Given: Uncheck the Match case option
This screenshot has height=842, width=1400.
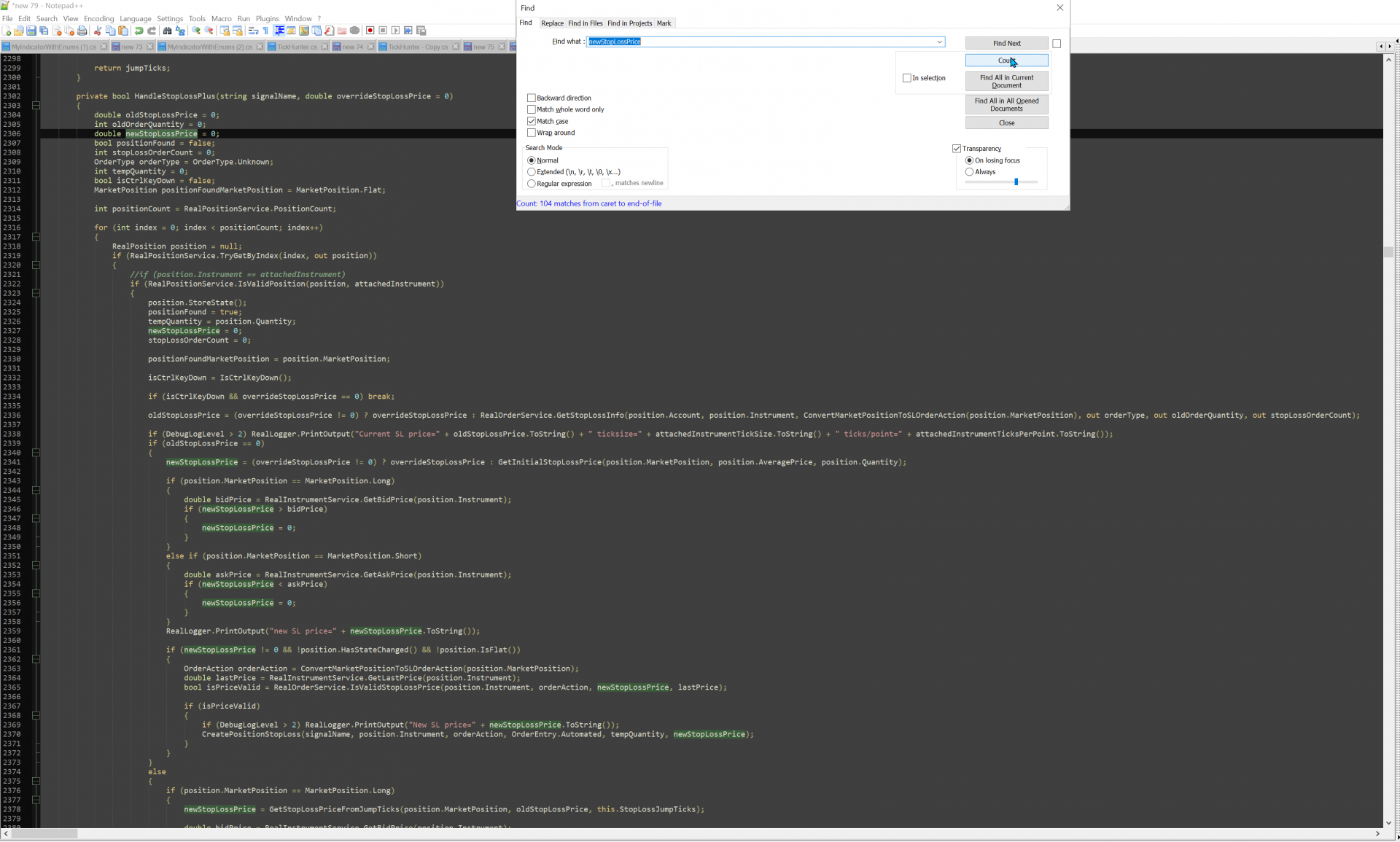Looking at the screenshot, I should [x=532, y=121].
